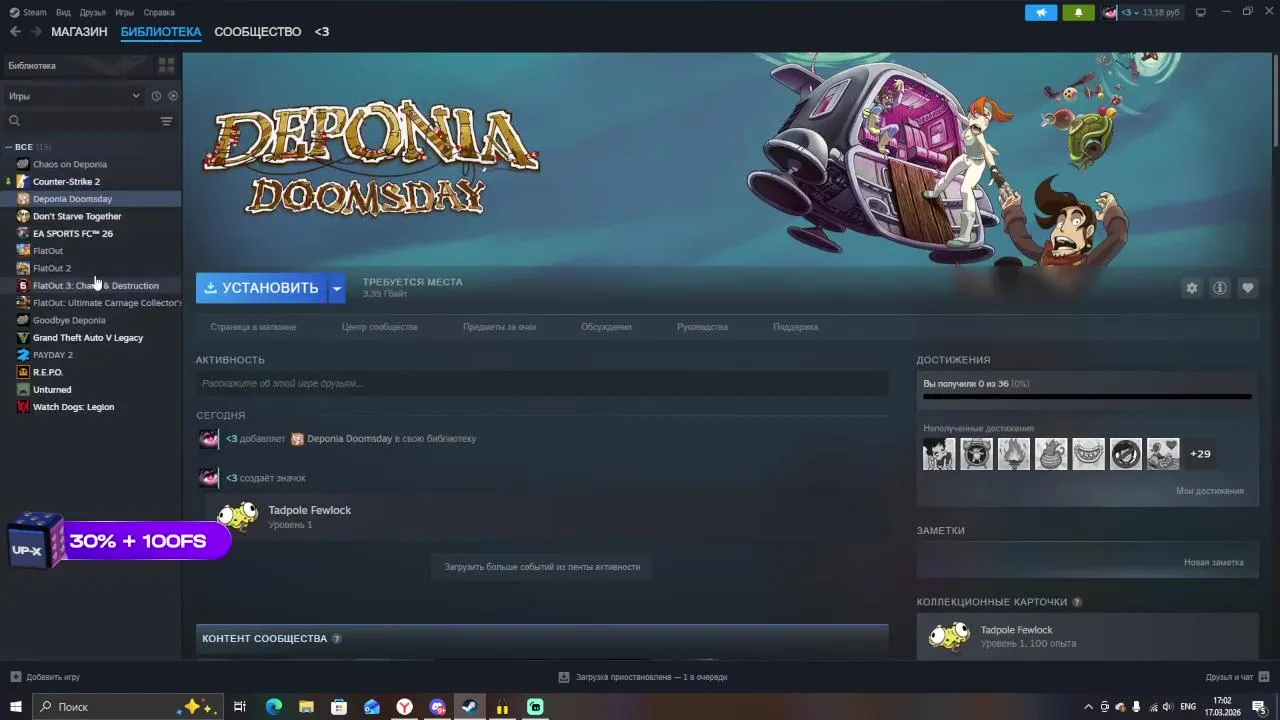Switch library to grid view icon

(166, 65)
